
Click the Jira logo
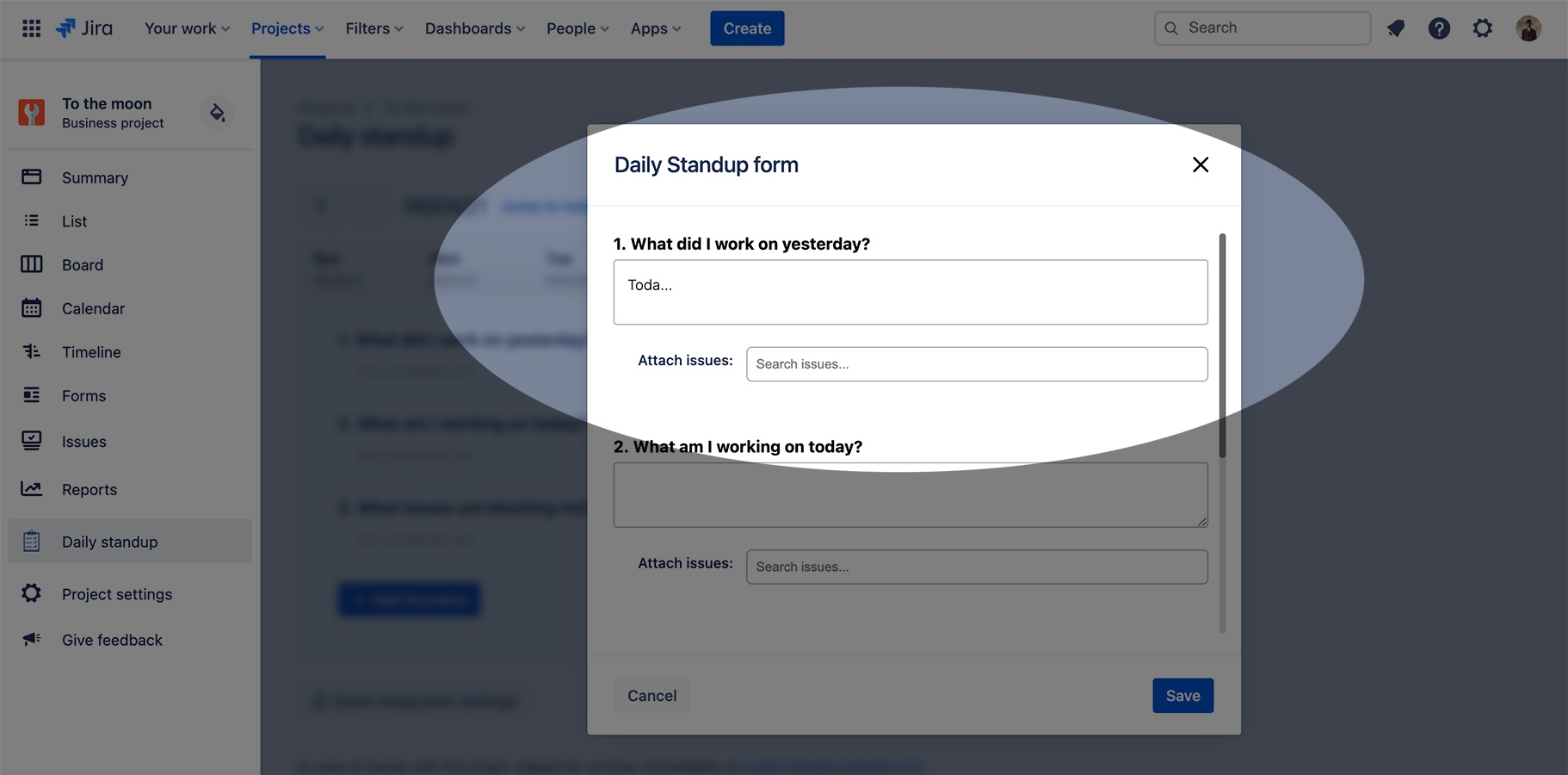[83, 28]
